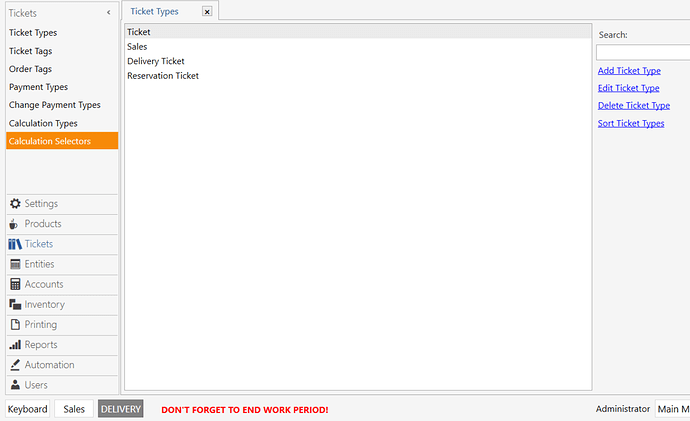The width and height of the screenshot is (690, 421).
Task: Click the Products coffee cup icon
Action: pos(14,224)
